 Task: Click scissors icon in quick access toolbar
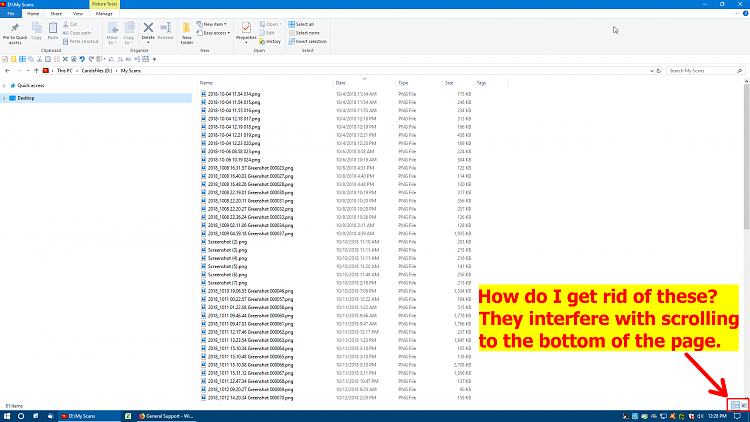click(39, 59)
